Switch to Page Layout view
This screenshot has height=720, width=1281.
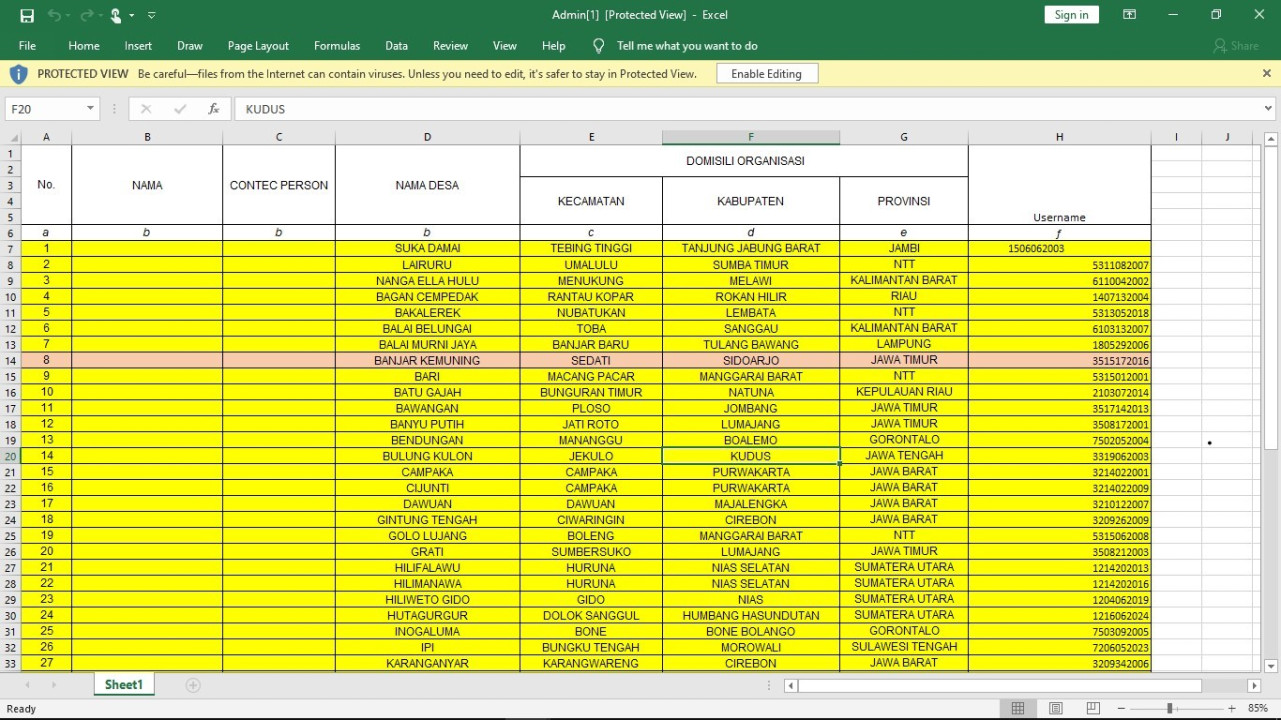pos(1056,708)
